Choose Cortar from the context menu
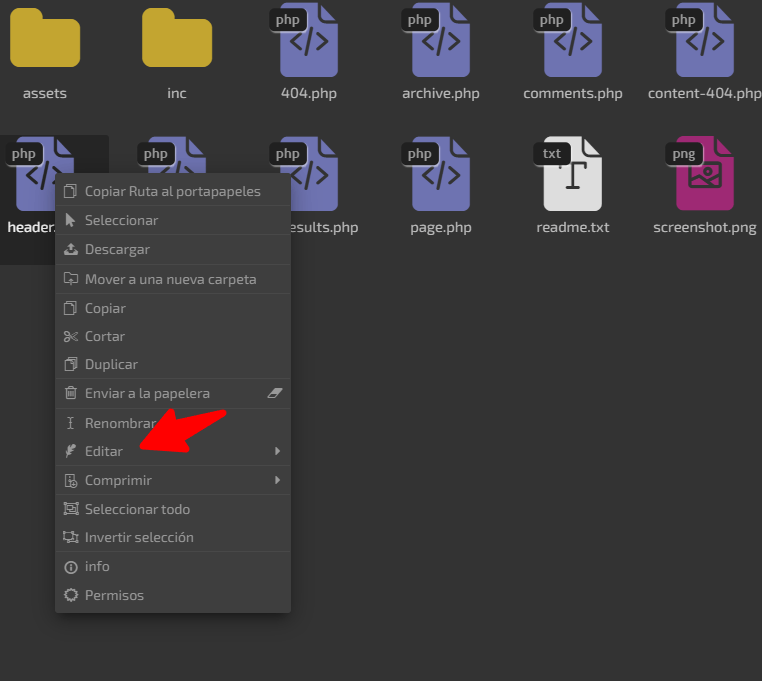The image size is (762, 681). (x=173, y=336)
